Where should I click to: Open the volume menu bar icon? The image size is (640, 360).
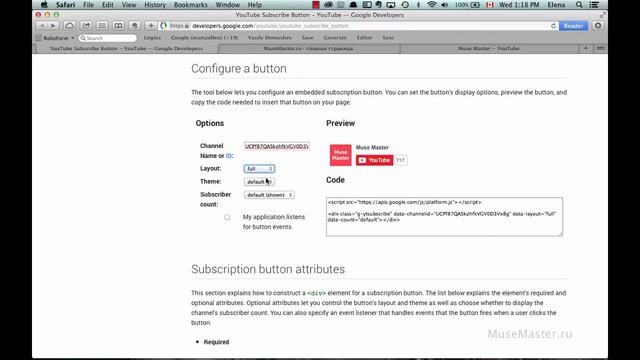444,5
